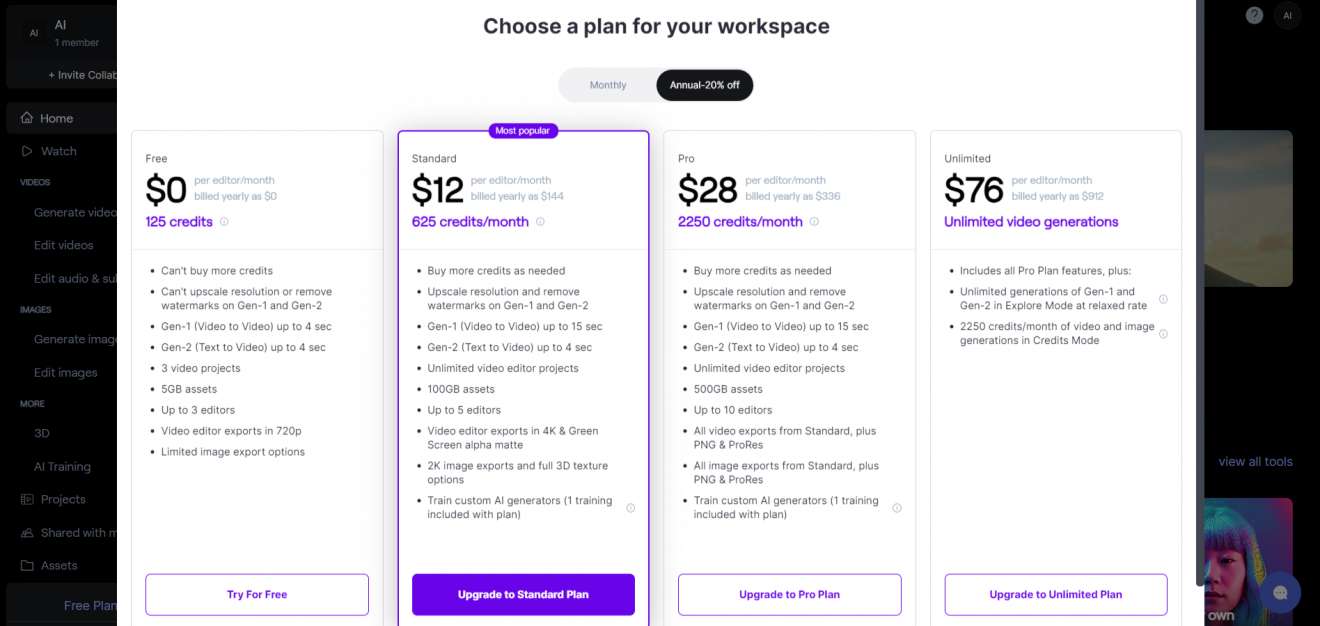1320x626 pixels.
Task: Open the chat support bubble
Action: click(1280, 592)
